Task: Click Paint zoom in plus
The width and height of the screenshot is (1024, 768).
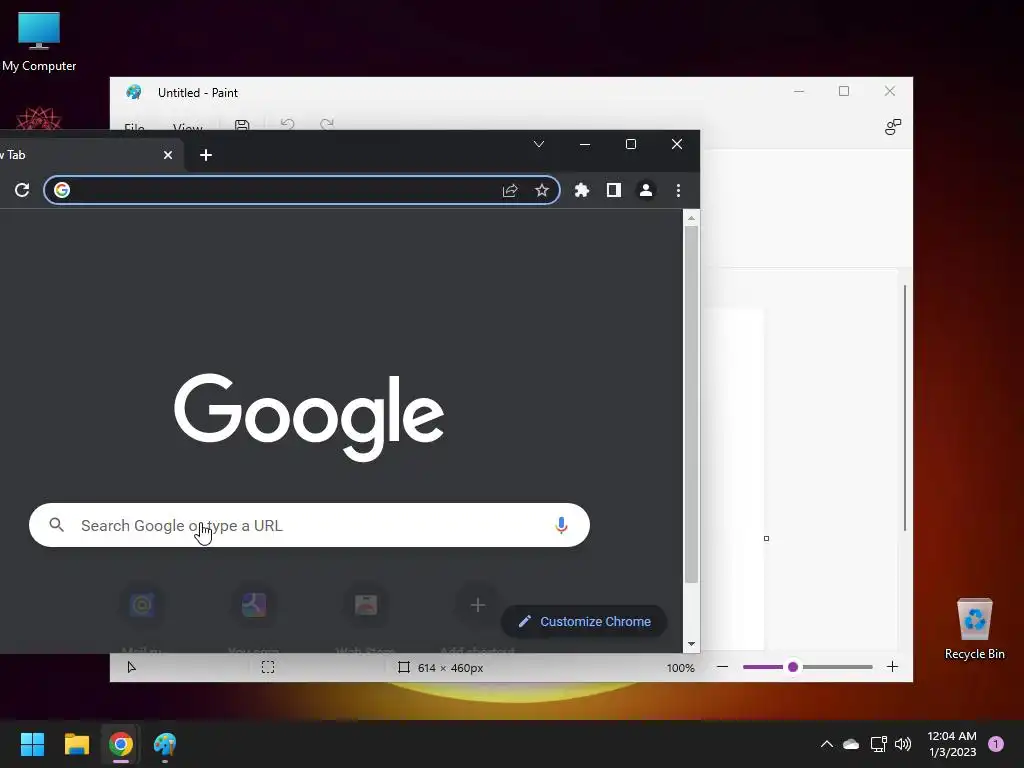Action: [x=893, y=667]
